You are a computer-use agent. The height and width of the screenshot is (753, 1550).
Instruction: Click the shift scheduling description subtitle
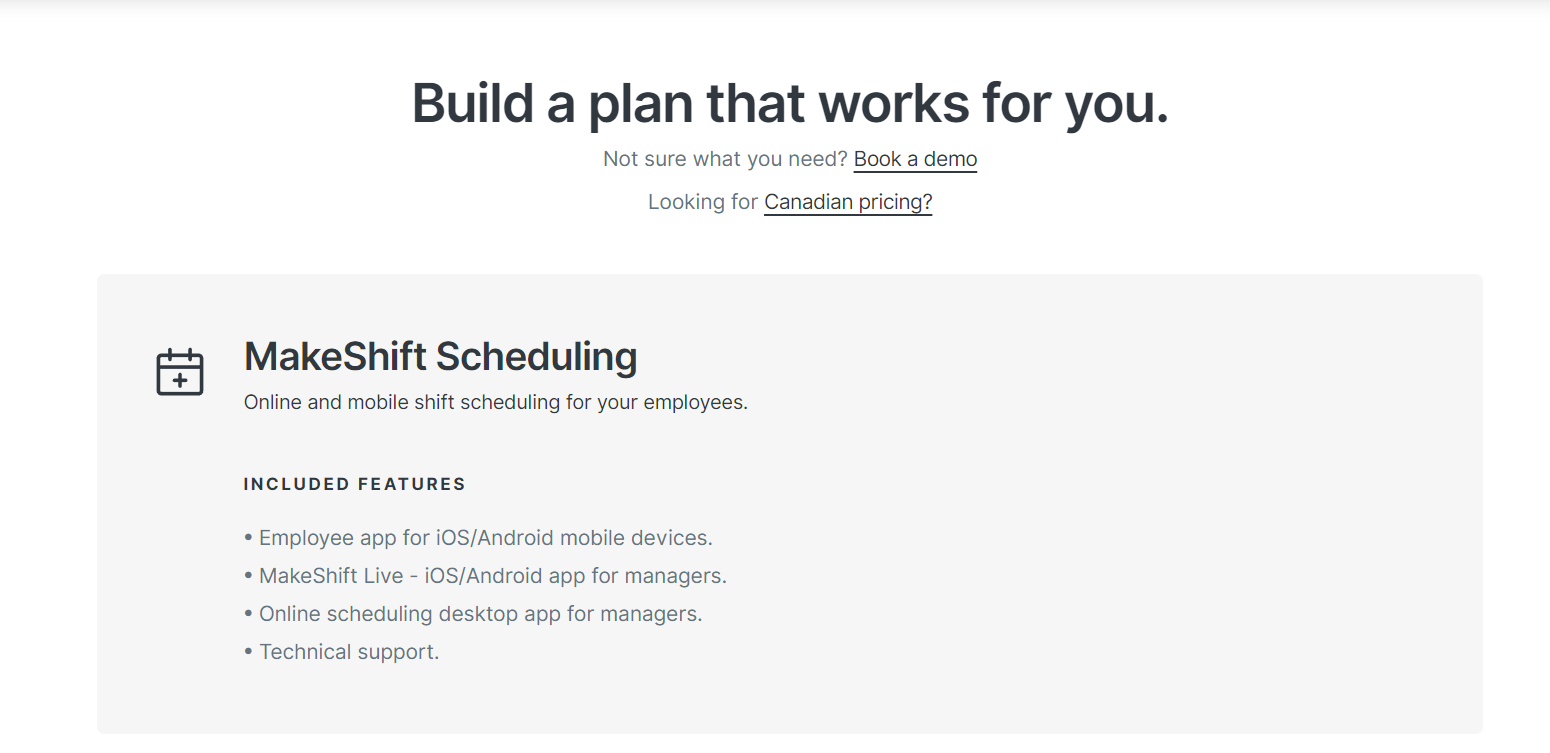495,401
